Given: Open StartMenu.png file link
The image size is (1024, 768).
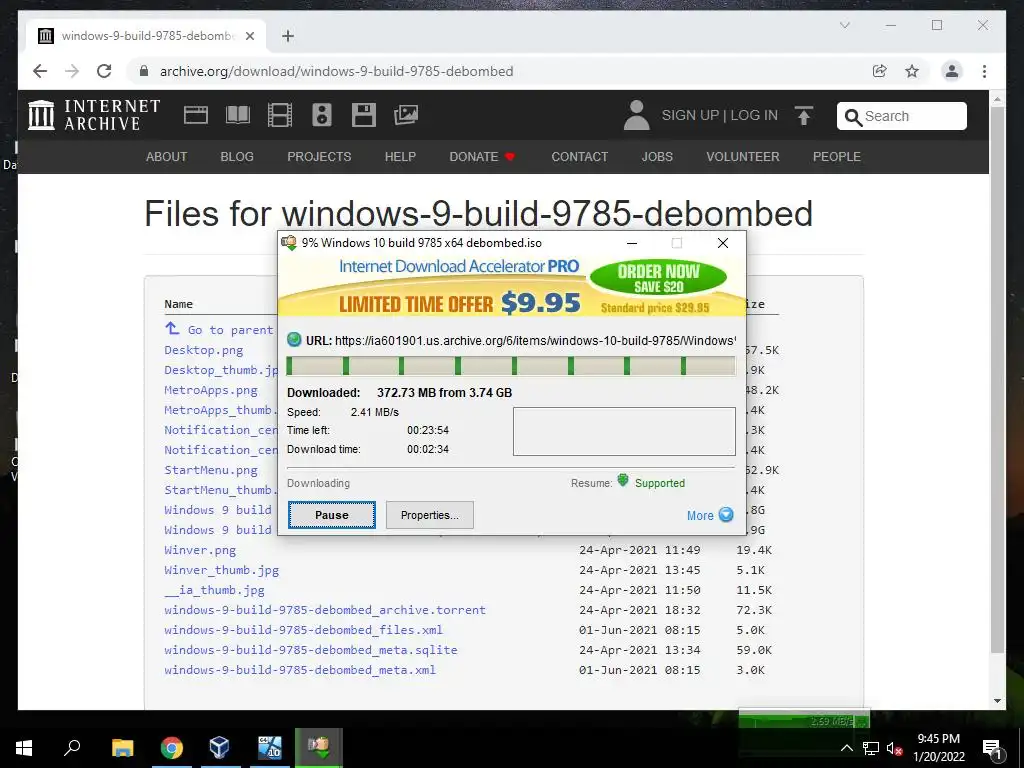Looking at the screenshot, I should point(211,470).
